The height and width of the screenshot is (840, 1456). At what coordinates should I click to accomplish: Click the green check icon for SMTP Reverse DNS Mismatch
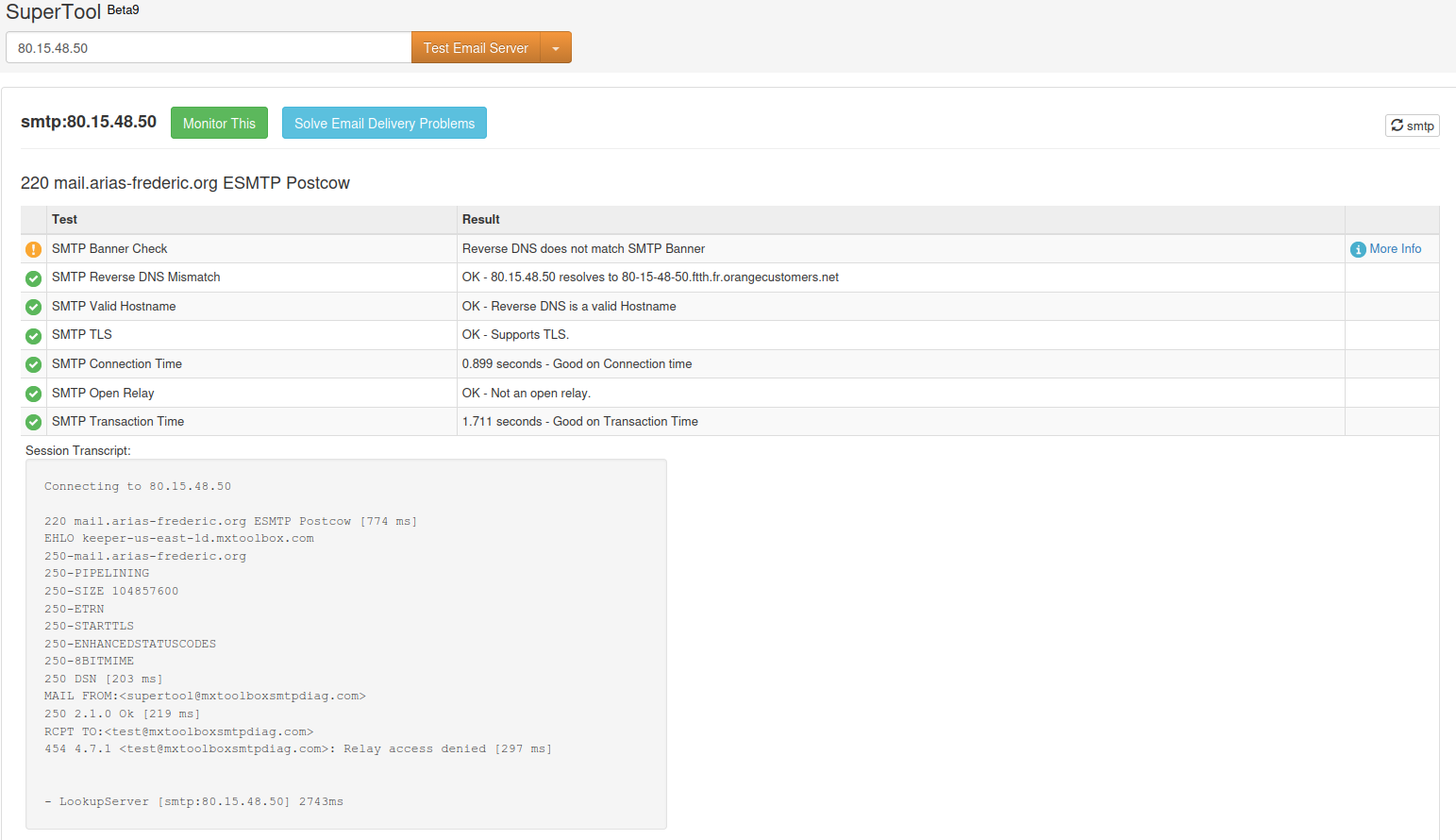(x=33, y=278)
